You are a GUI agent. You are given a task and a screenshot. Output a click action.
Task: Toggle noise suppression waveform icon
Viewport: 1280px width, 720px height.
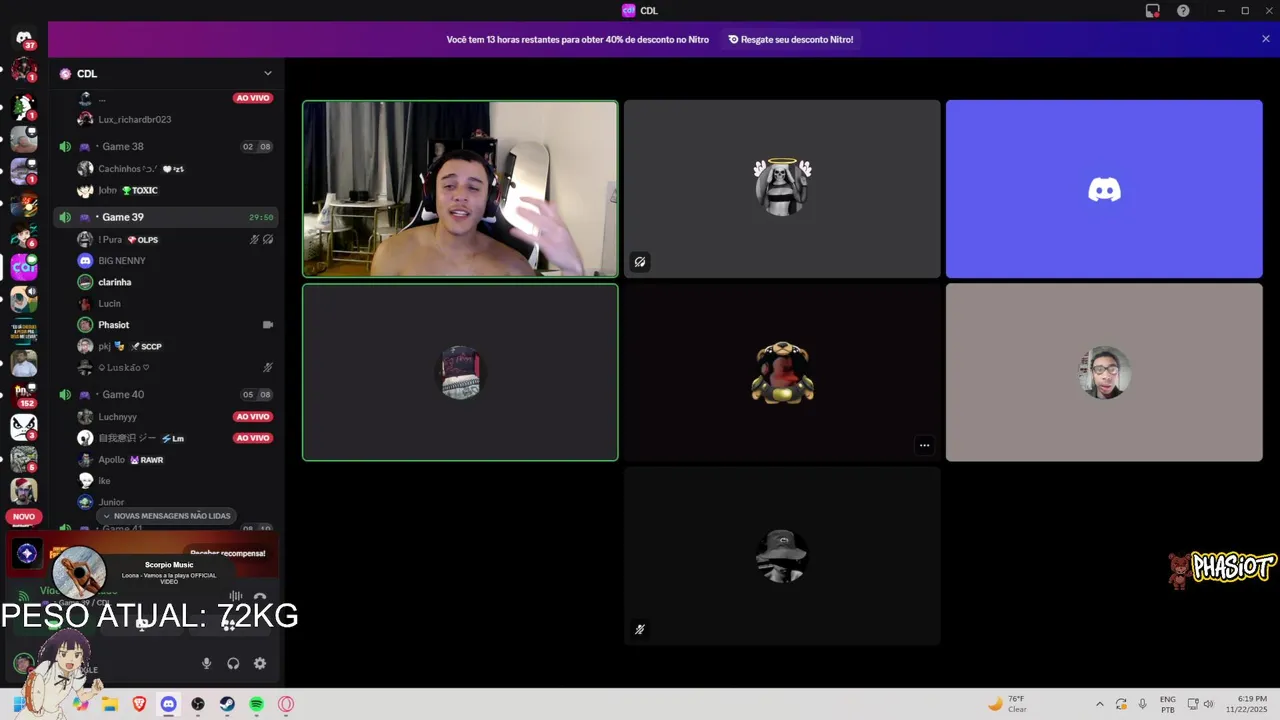(236, 597)
